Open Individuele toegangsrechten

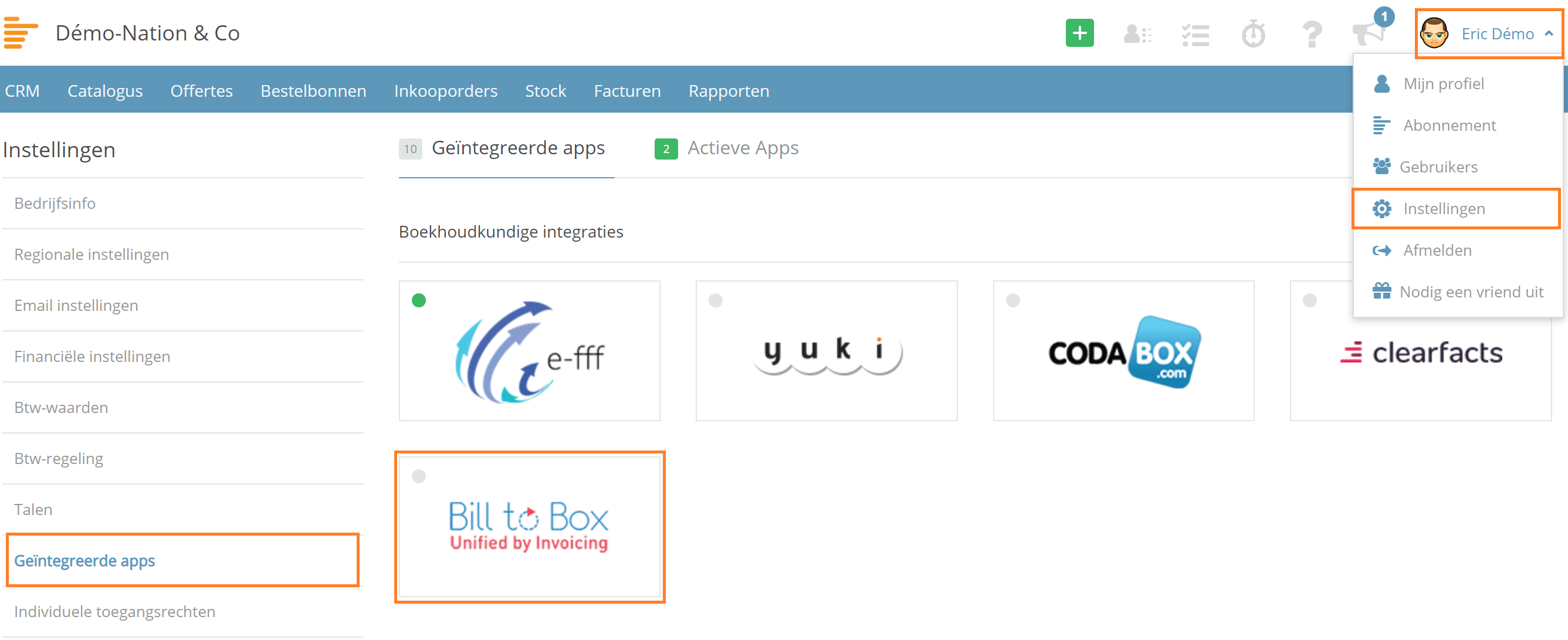click(x=182, y=612)
